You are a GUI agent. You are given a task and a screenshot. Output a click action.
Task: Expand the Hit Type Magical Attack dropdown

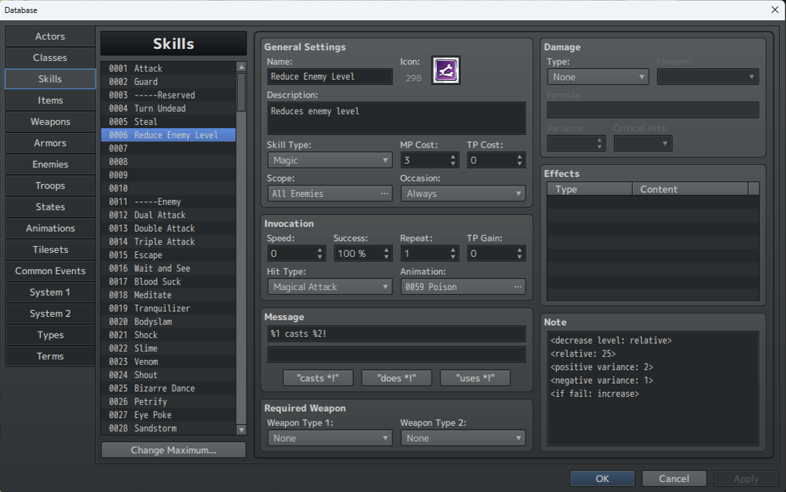(330, 287)
